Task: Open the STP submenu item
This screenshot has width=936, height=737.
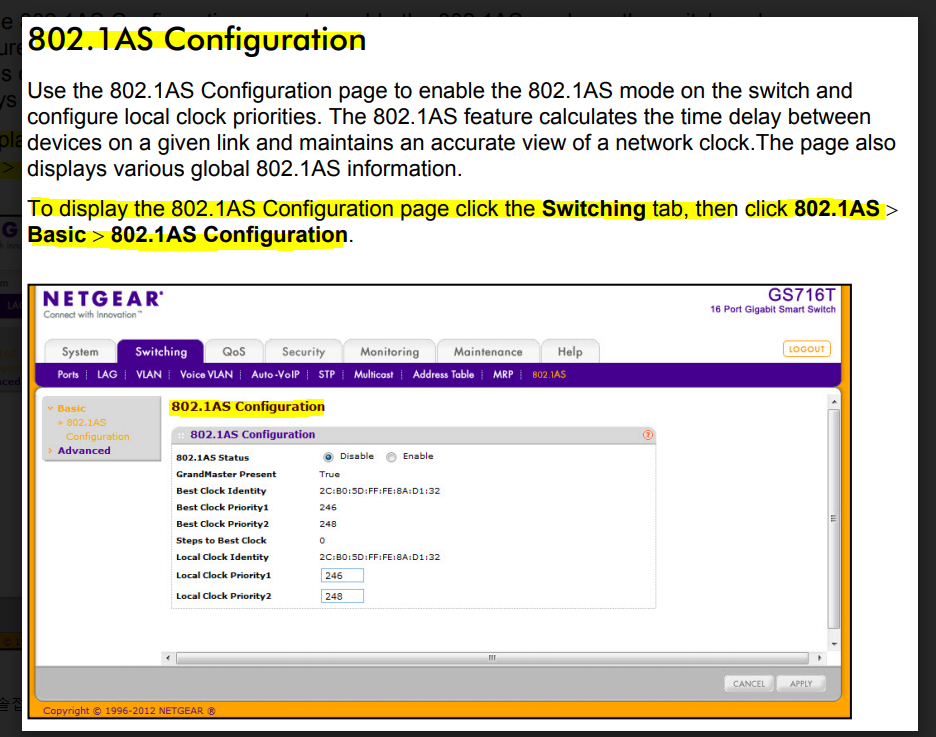Action: pyautogui.click(x=327, y=374)
